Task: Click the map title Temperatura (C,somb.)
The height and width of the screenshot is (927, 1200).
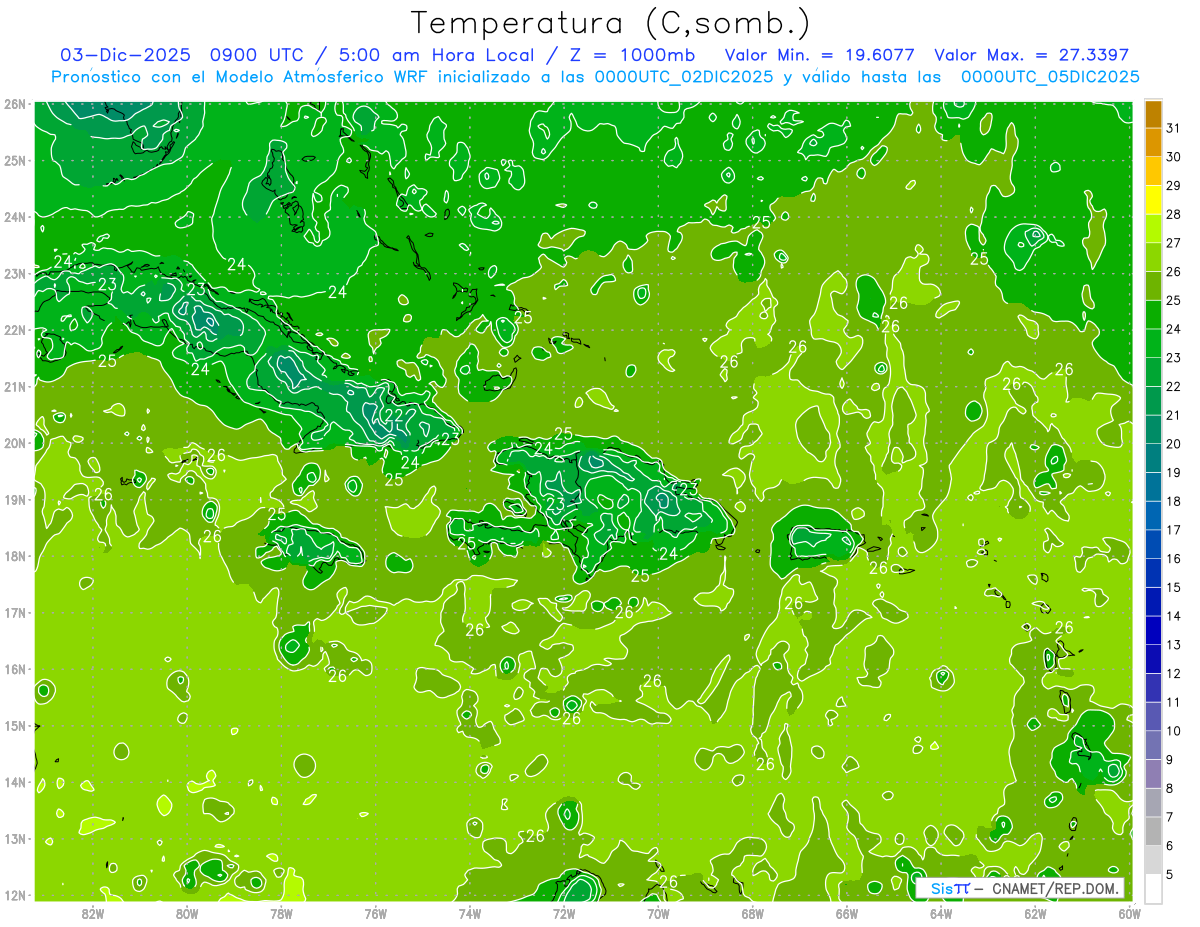Action: point(610,23)
